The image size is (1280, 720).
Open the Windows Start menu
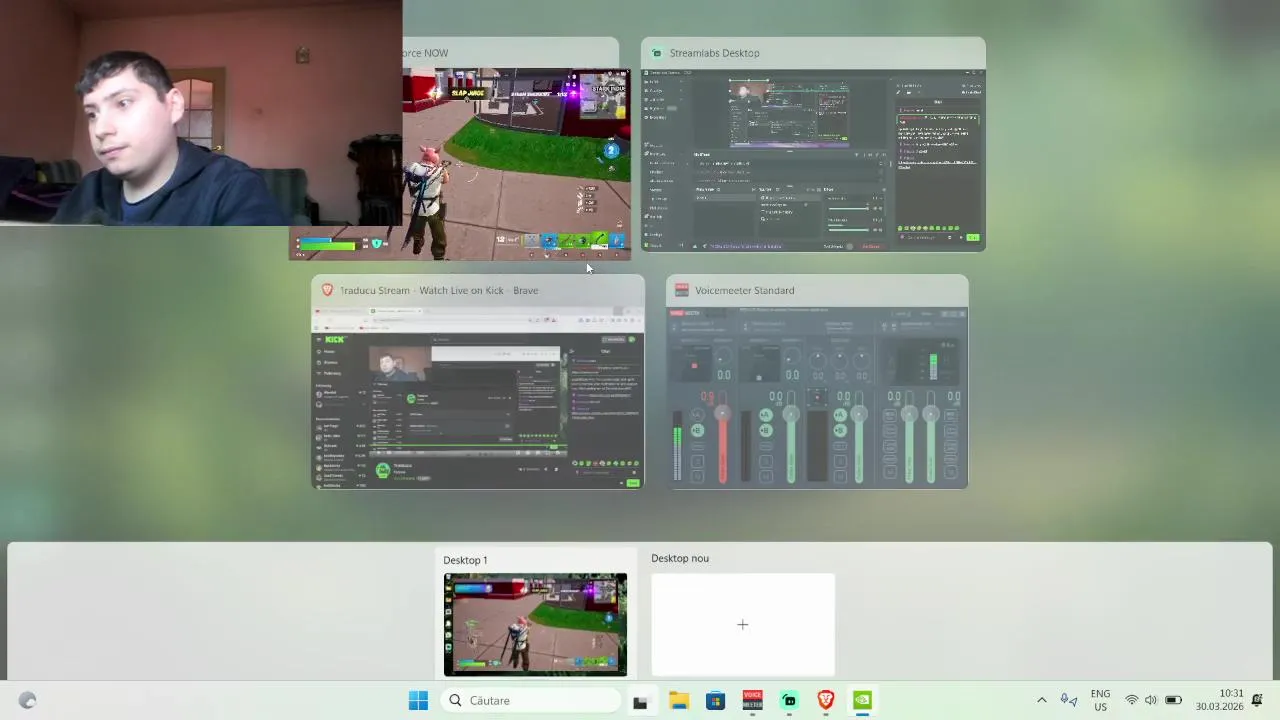pos(418,701)
